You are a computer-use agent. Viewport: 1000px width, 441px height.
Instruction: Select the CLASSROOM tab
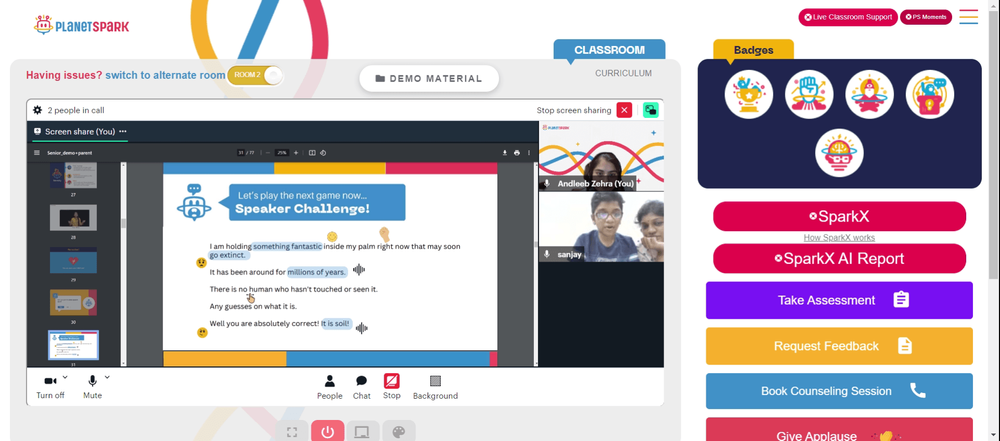pos(609,50)
